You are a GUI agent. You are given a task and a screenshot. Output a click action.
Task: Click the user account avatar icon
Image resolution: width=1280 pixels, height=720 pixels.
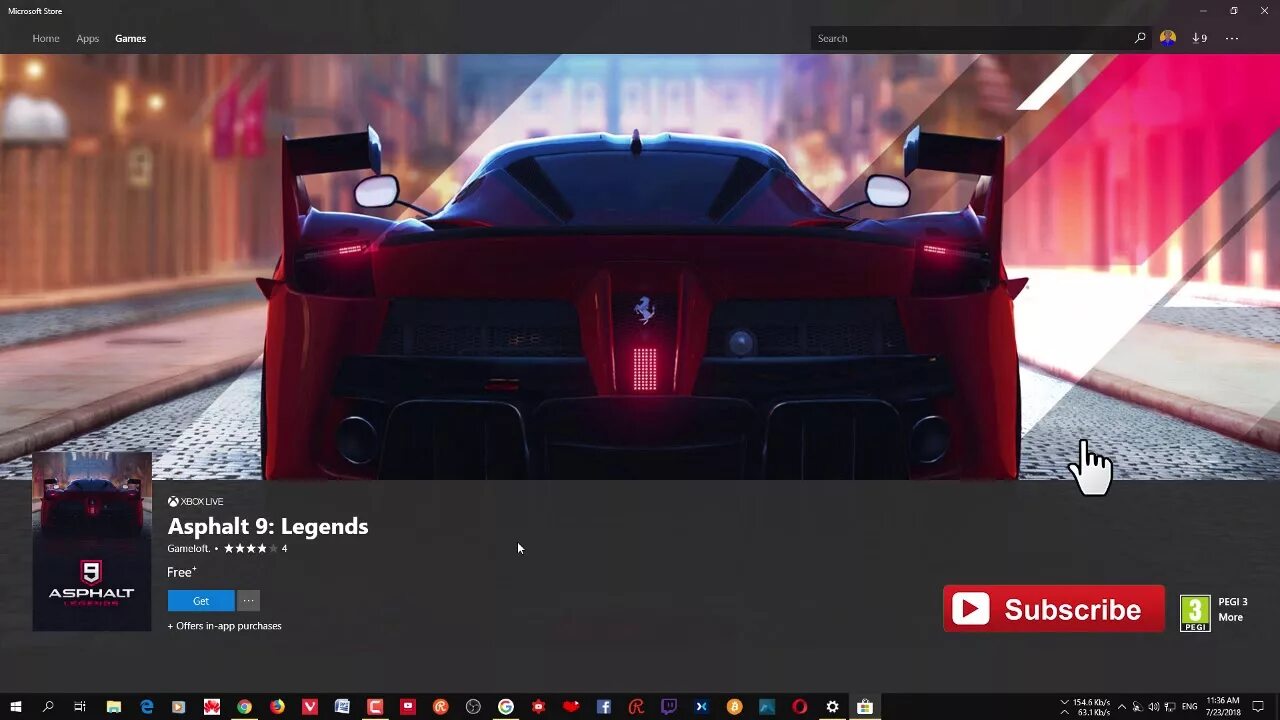click(1166, 38)
